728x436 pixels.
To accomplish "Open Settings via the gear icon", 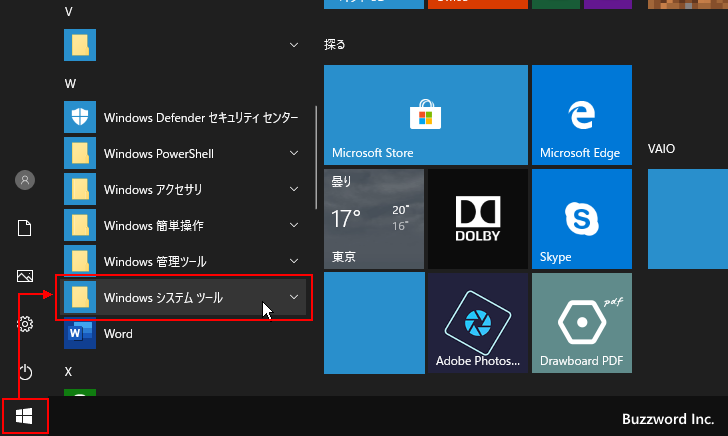I will (25, 324).
